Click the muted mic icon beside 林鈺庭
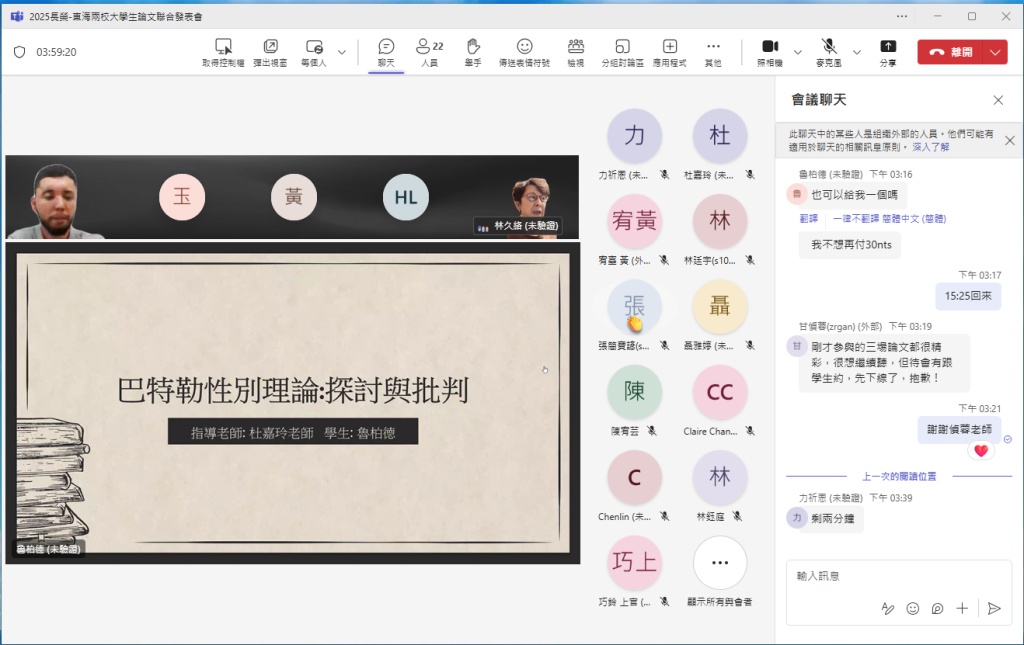1024x645 pixels. (737, 516)
